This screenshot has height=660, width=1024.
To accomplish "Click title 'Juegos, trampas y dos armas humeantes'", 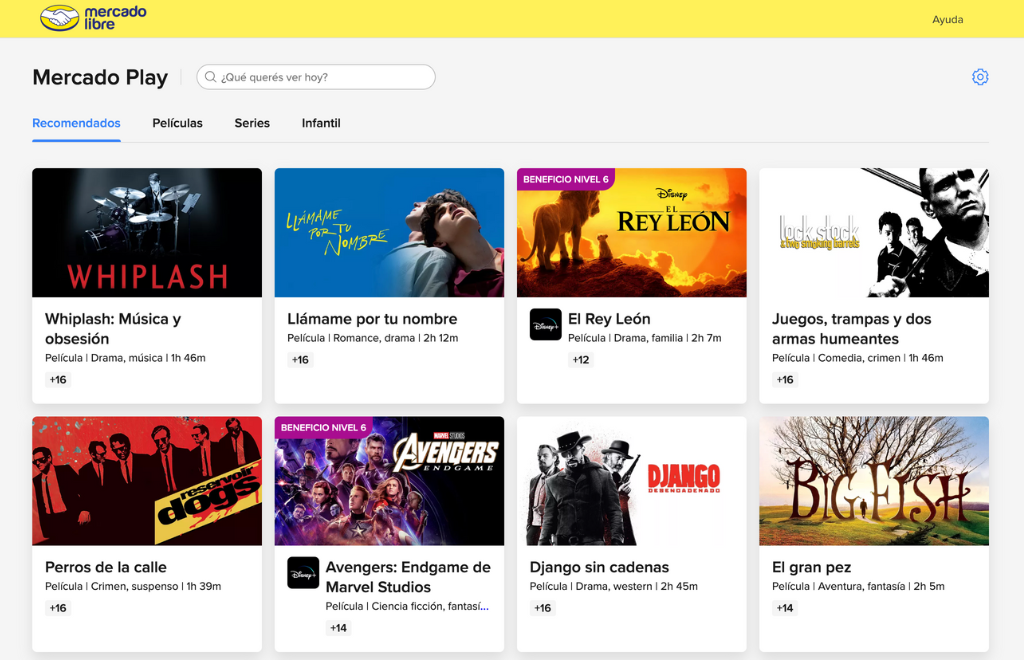I will click(x=852, y=329).
